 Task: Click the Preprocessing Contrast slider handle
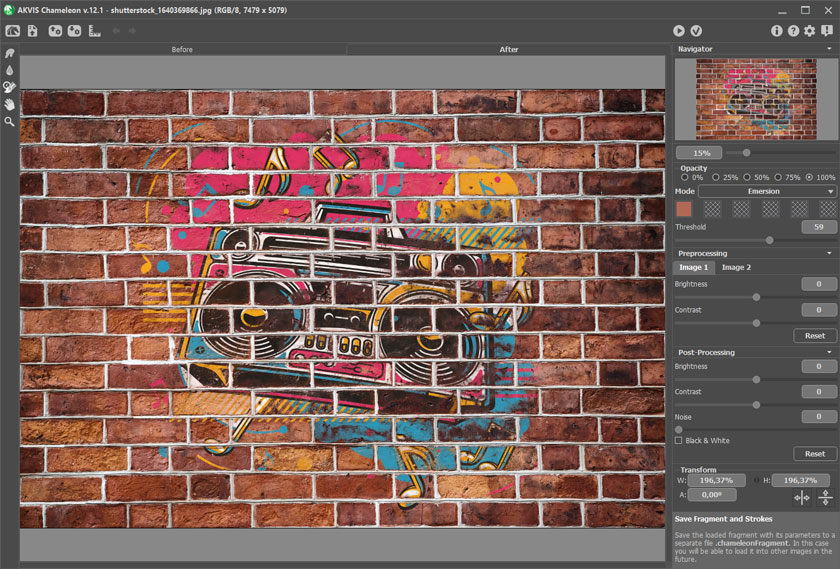click(756, 323)
